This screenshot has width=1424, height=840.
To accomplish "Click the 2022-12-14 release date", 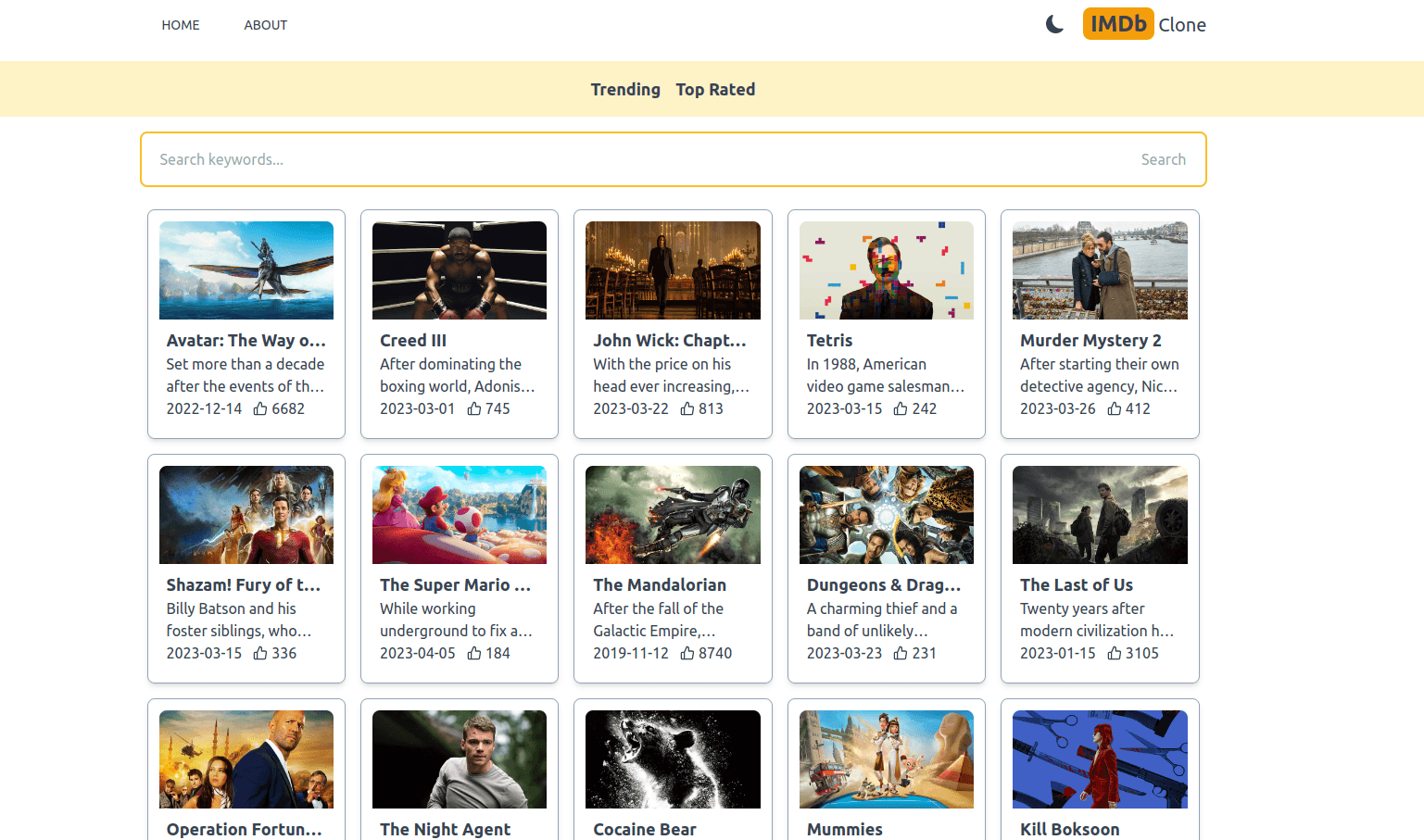I will click(x=204, y=408).
